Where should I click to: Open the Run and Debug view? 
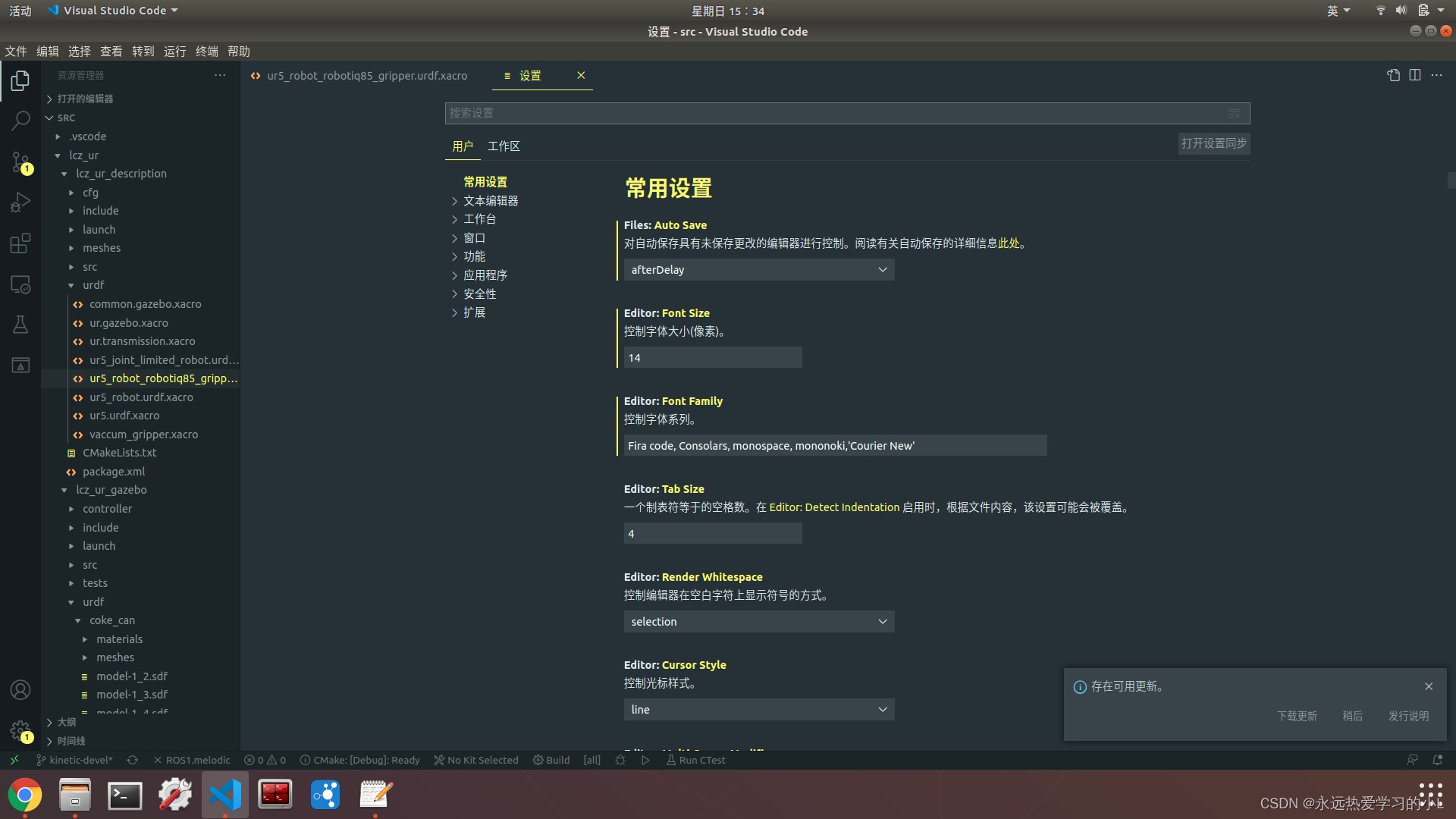tap(20, 202)
